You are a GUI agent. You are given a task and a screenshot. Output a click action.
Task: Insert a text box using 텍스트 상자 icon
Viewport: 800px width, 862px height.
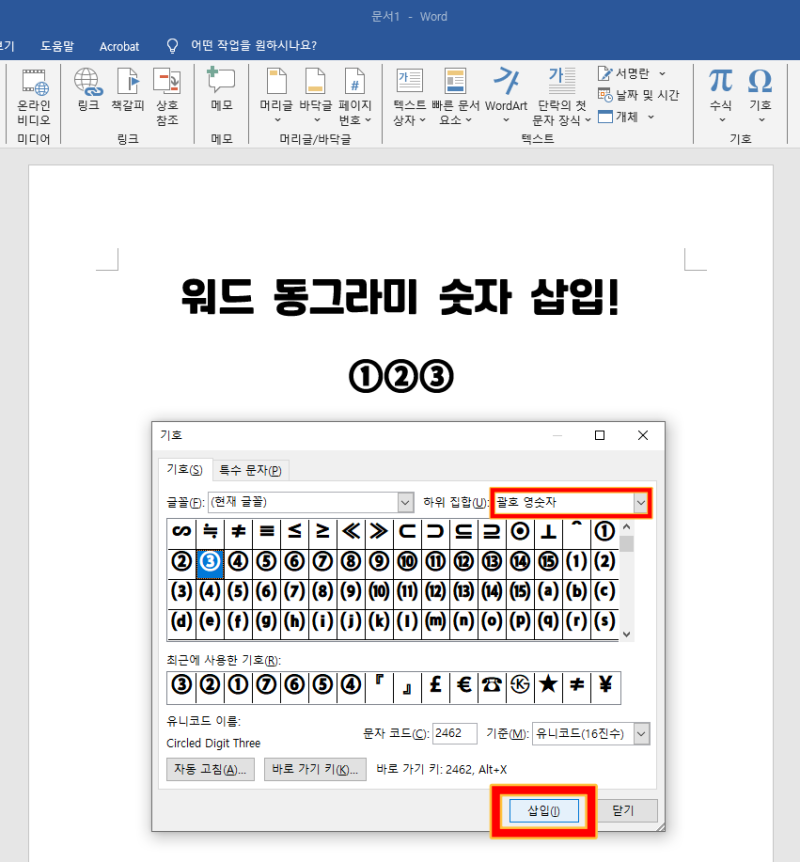point(409,90)
